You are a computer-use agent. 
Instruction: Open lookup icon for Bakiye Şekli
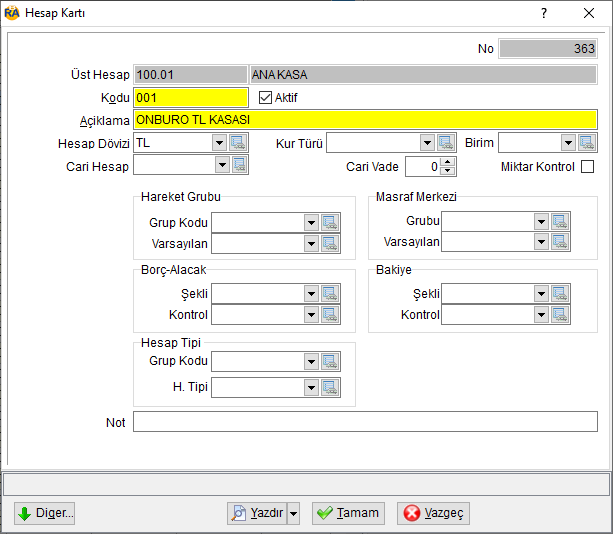point(560,294)
